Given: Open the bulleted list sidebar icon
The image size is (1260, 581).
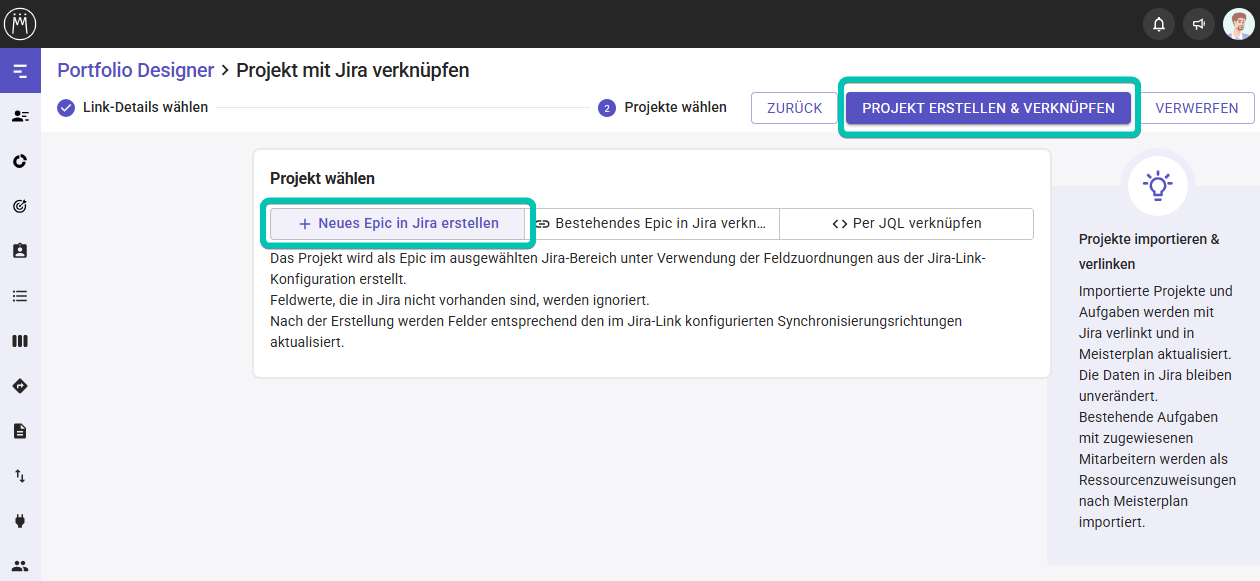Looking at the screenshot, I should click(20, 296).
